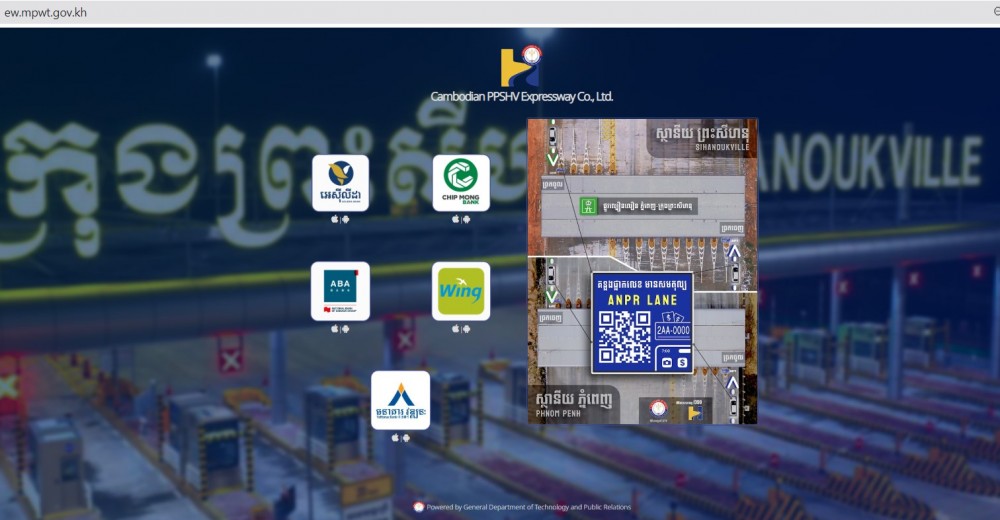Open Apple store link under Vattanac
This screenshot has width=1000, height=520.
tap(395, 438)
